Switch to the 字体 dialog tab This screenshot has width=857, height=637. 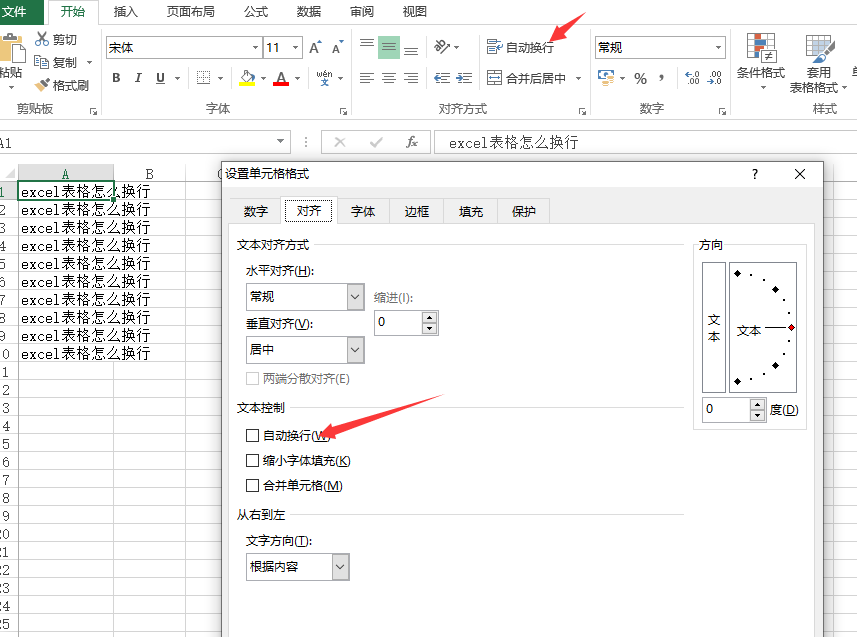click(363, 212)
